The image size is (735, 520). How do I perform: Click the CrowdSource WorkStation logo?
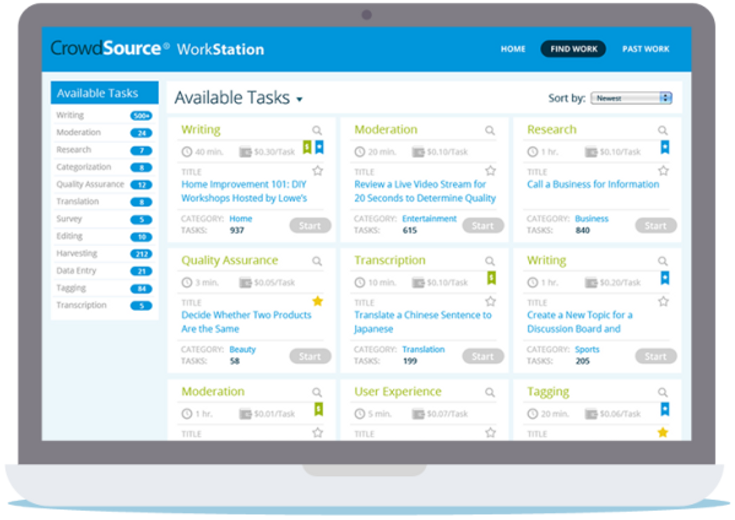(x=157, y=48)
